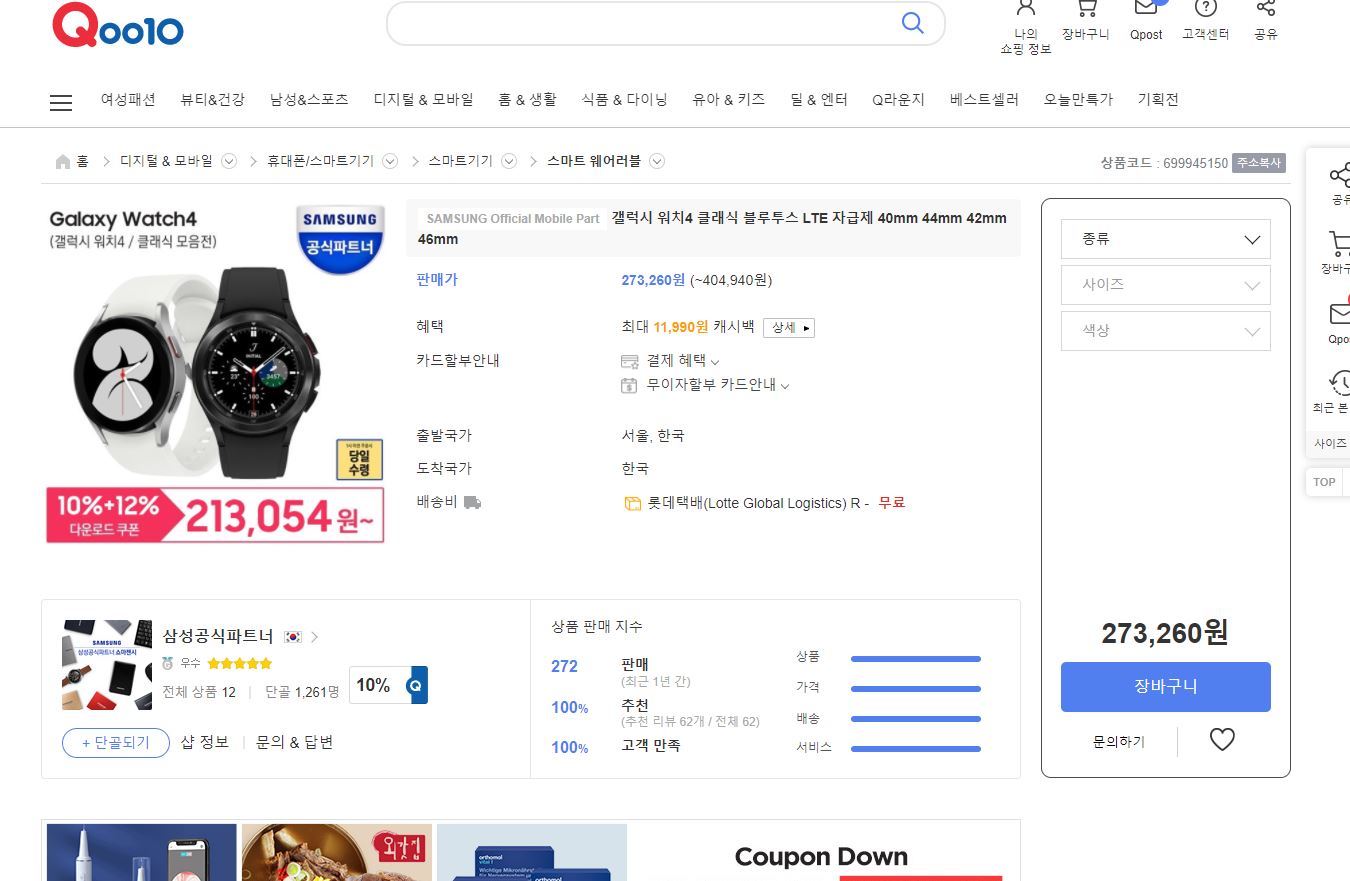Expand 무이자할부 카드안내 details

click(718, 385)
